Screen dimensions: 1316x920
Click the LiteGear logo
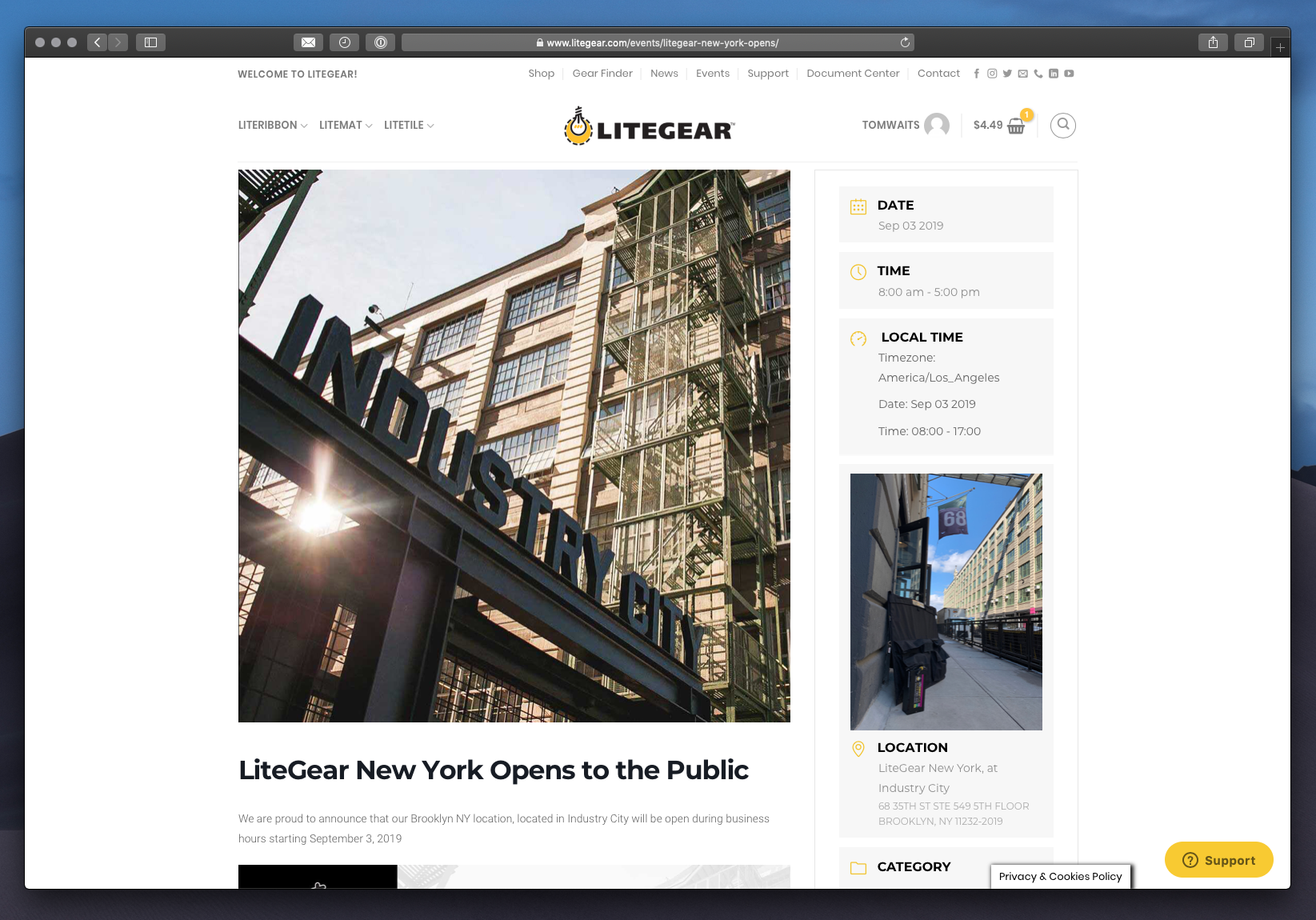(x=649, y=126)
